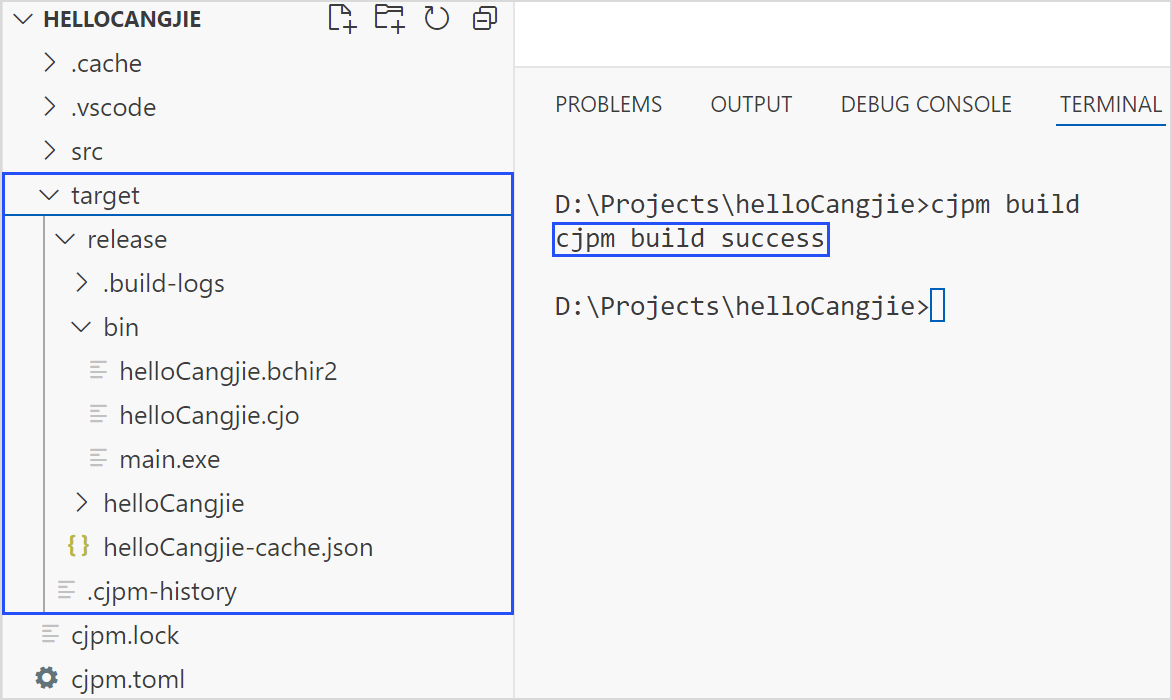Collapse the bin folder
The height and width of the screenshot is (700, 1172).
81,327
